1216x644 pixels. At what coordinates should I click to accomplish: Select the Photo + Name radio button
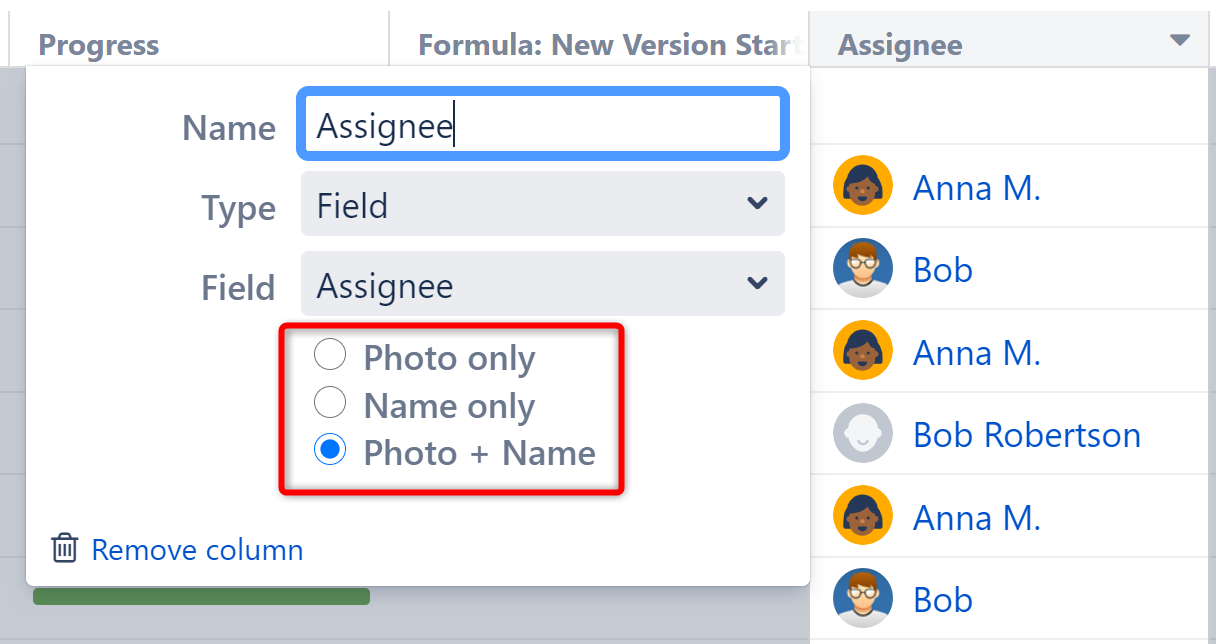click(x=330, y=451)
